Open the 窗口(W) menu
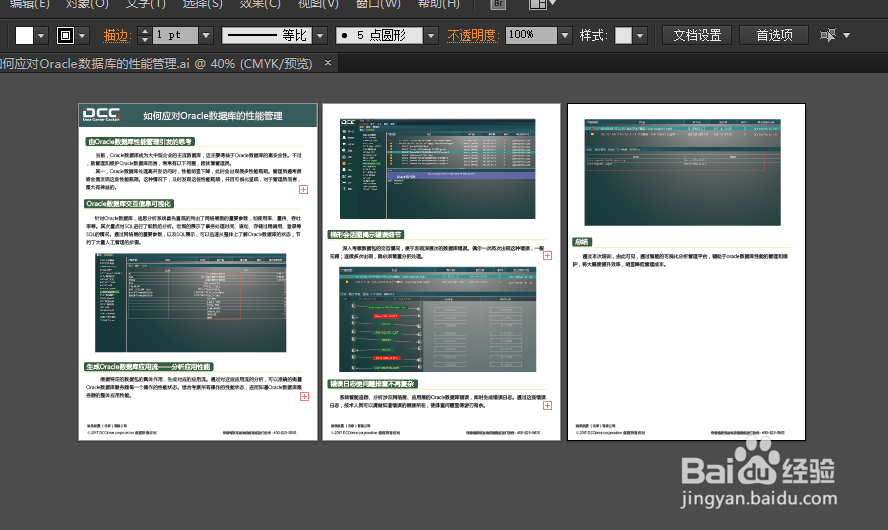Image resolution: width=888 pixels, height=530 pixels. [378, 4]
